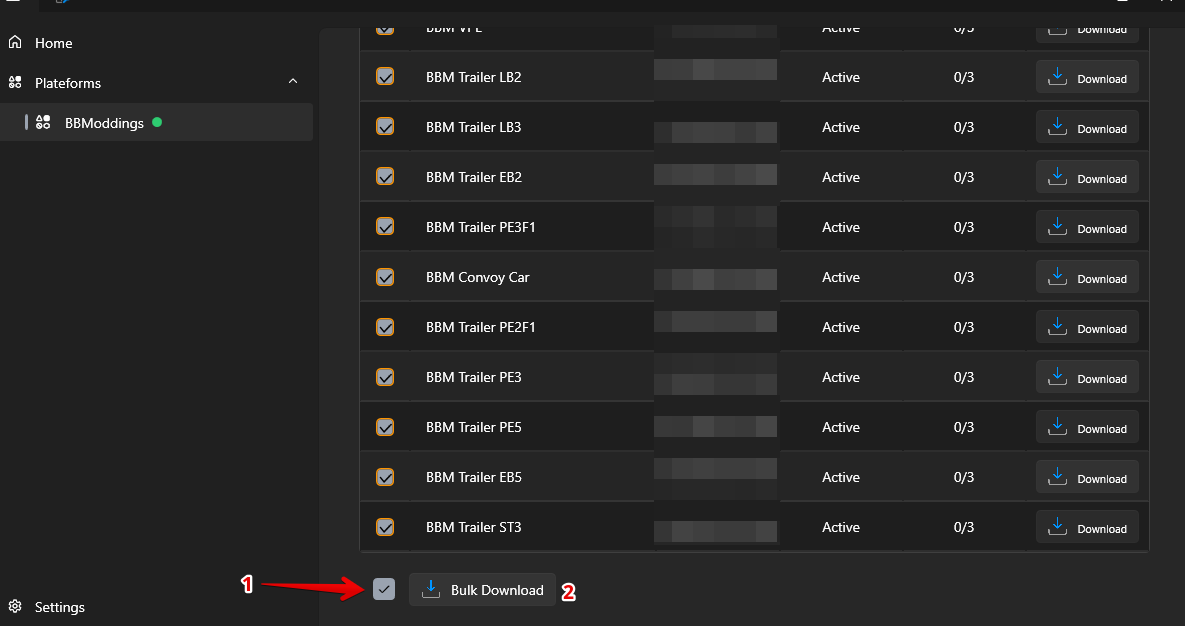Click download arrow icon for BBM Convoy Car
Viewport: 1185px width, 626px height.
[x=1057, y=277]
